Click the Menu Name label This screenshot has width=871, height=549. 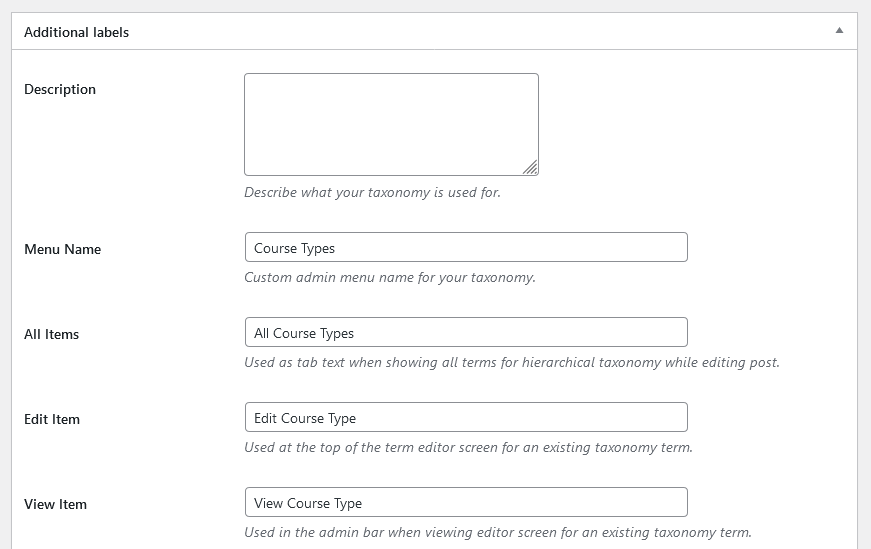tap(62, 249)
